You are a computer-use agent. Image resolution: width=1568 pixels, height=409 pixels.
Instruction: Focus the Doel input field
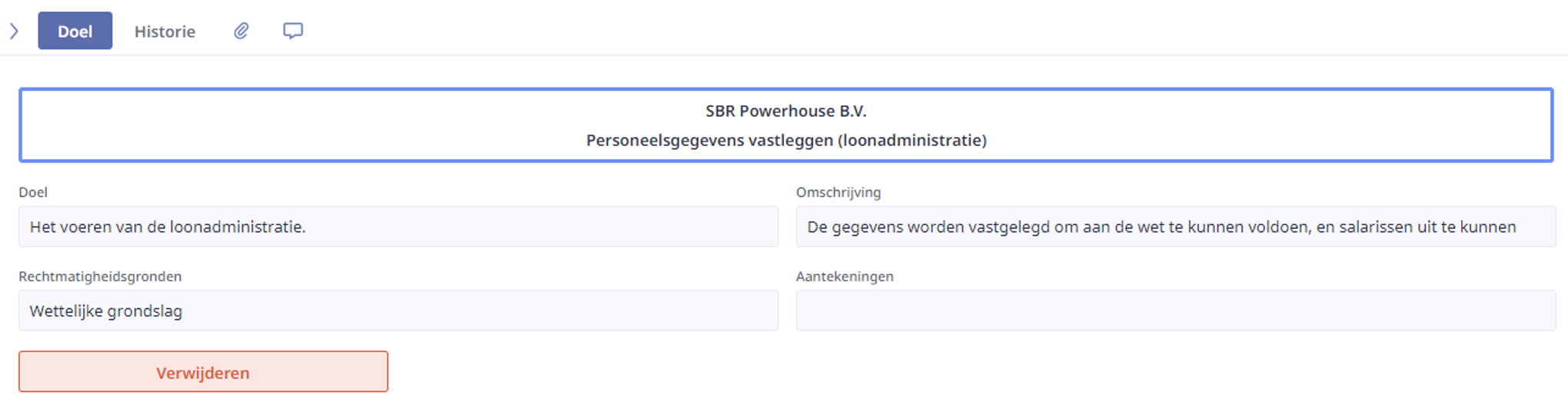tap(398, 227)
